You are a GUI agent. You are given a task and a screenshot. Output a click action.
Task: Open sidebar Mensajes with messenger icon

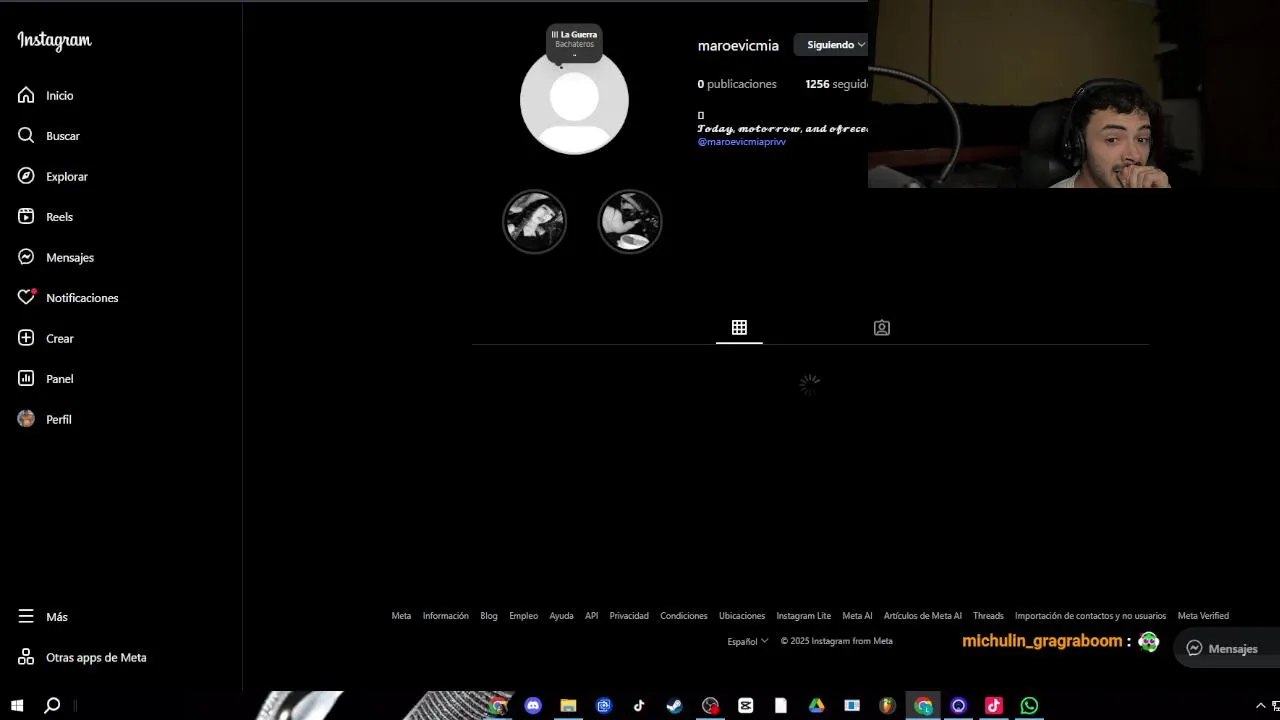coord(56,257)
